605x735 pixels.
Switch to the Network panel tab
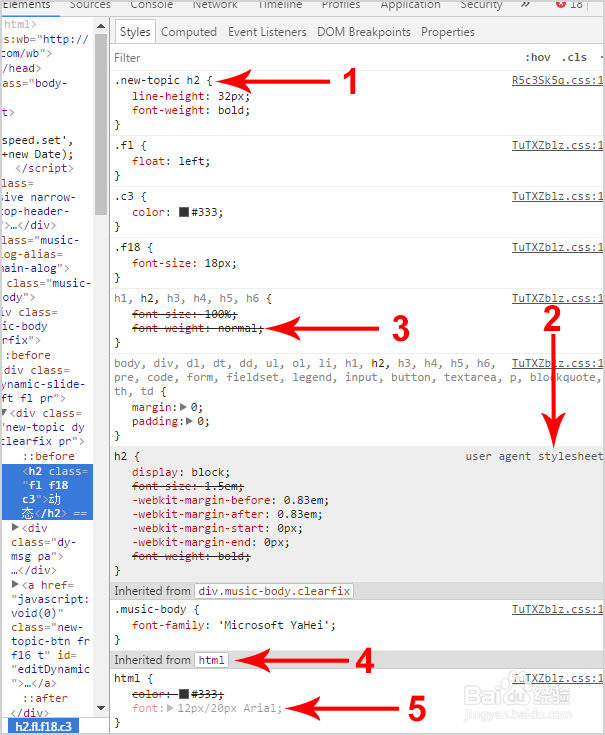pos(215,5)
